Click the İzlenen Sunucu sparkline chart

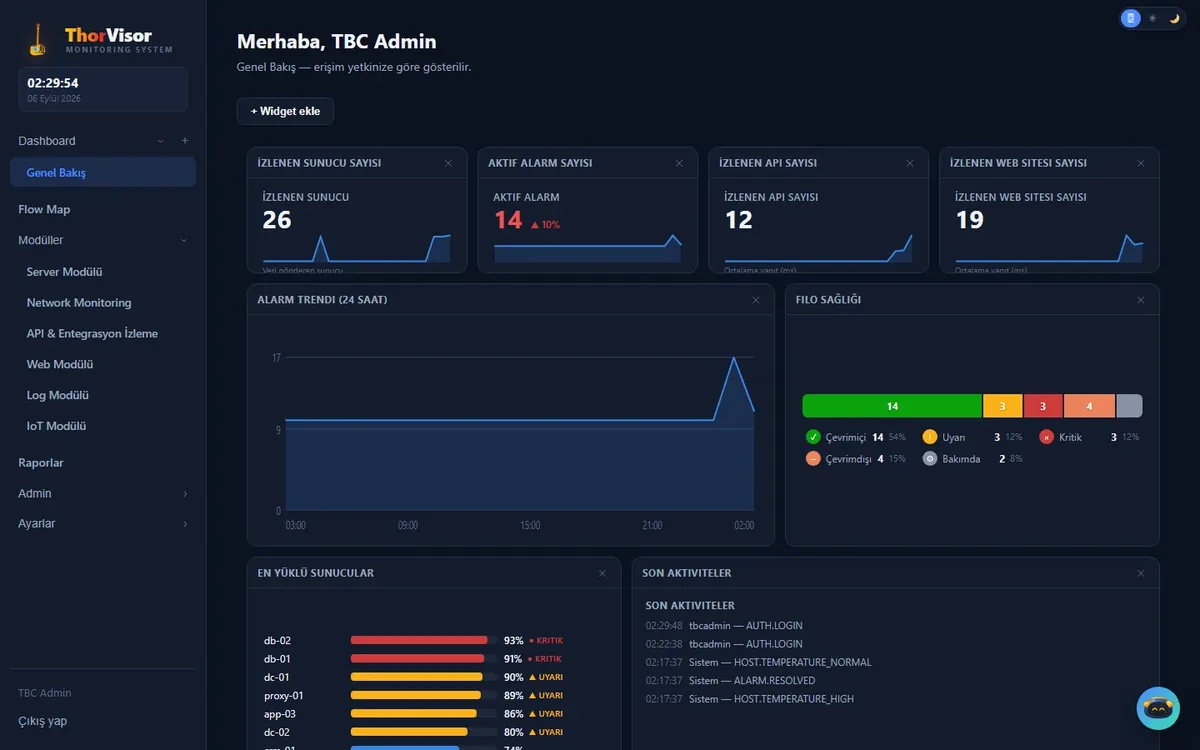(x=356, y=248)
